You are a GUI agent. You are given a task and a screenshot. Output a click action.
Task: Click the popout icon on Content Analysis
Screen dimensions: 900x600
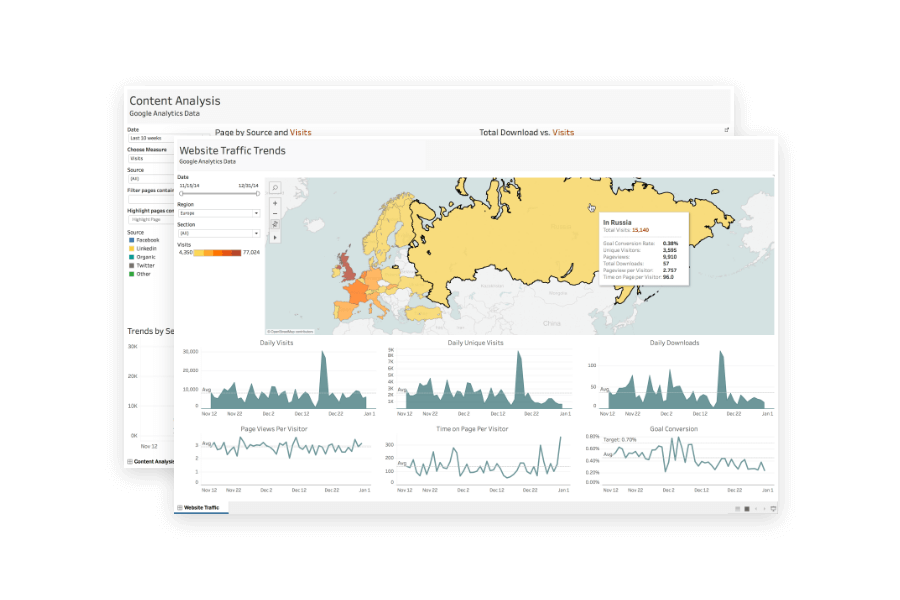pyautogui.click(x=727, y=130)
